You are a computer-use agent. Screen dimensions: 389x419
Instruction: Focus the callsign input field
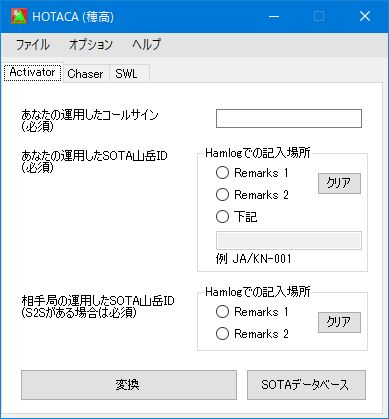[289, 118]
